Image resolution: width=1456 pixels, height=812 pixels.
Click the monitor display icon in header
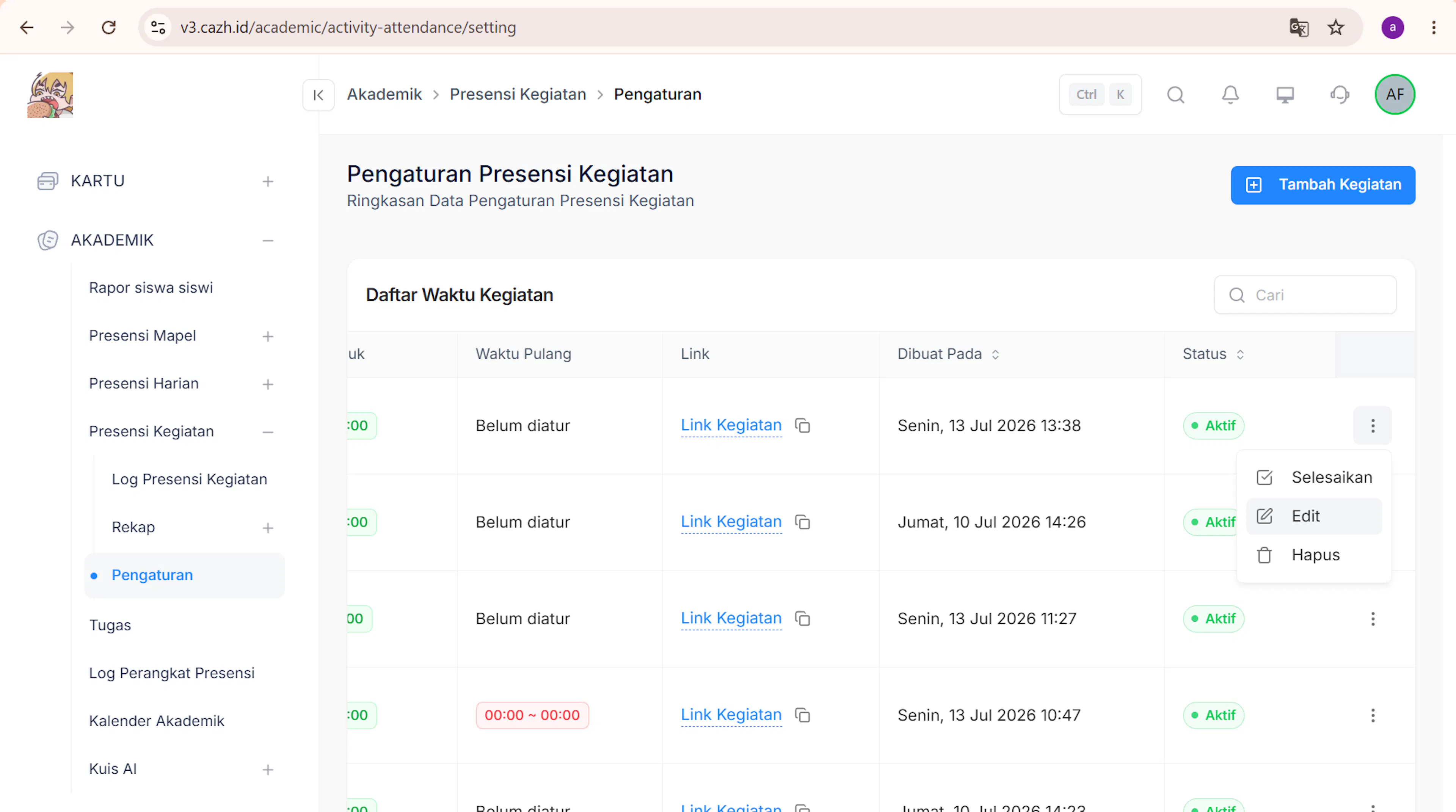coord(1285,94)
